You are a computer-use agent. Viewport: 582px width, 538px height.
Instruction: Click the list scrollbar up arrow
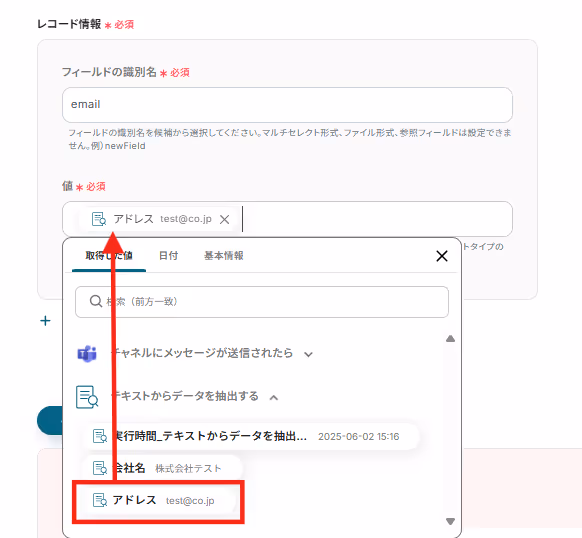(450, 339)
